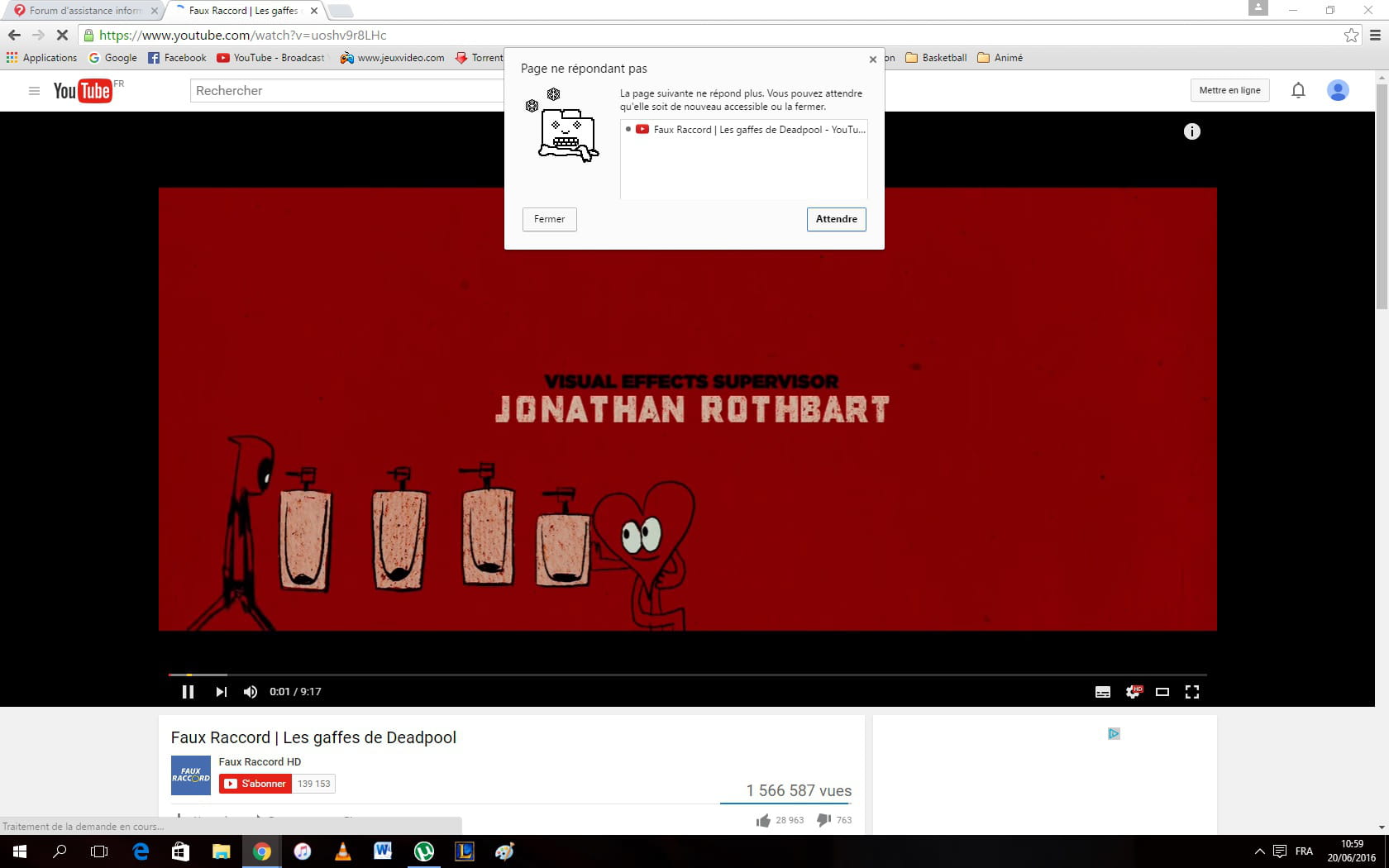The width and height of the screenshot is (1389, 868).
Task: Open the user account avatar menu
Action: pyautogui.click(x=1338, y=90)
